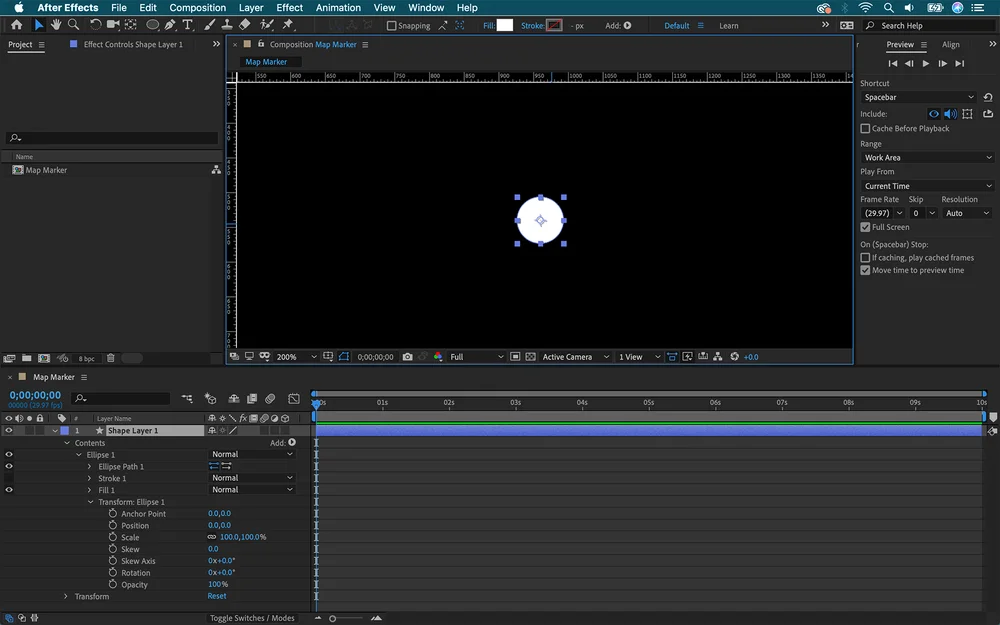Viewport: 1000px width, 625px height.
Task: Expand the Ellipse Path 1 property group
Action: coord(89,467)
